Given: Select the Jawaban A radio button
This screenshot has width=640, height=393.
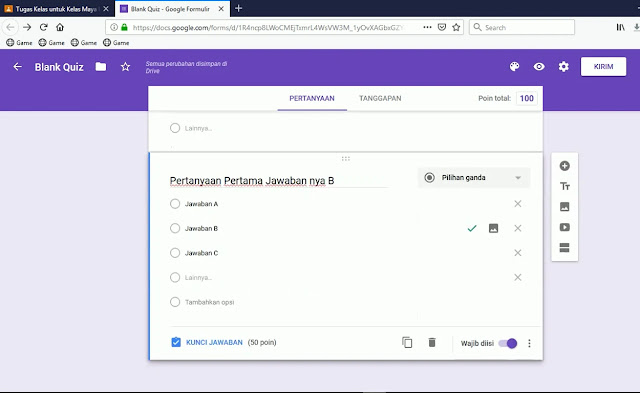Looking at the screenshot, I should 175,204.
